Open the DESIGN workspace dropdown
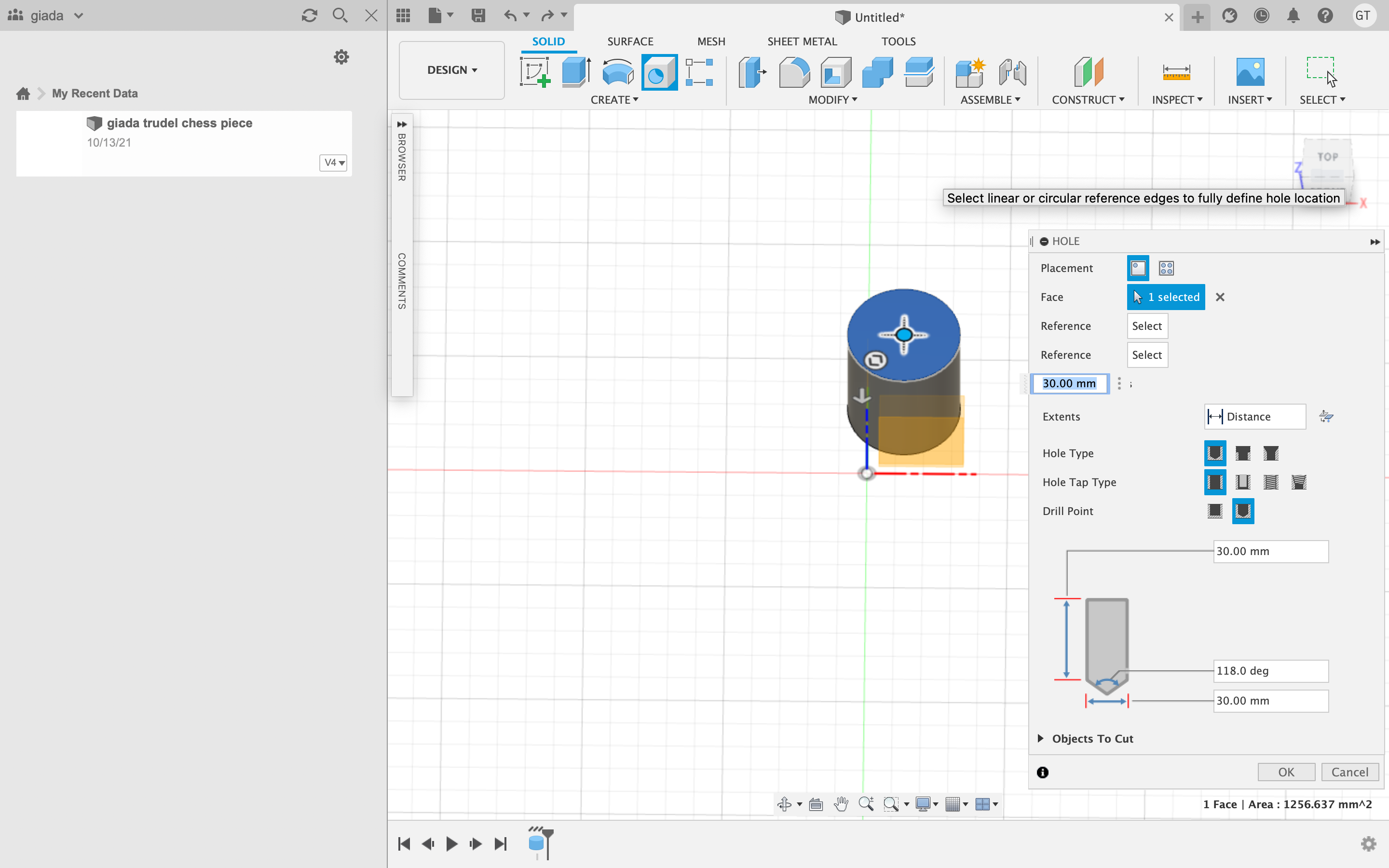 pos(452,70)
